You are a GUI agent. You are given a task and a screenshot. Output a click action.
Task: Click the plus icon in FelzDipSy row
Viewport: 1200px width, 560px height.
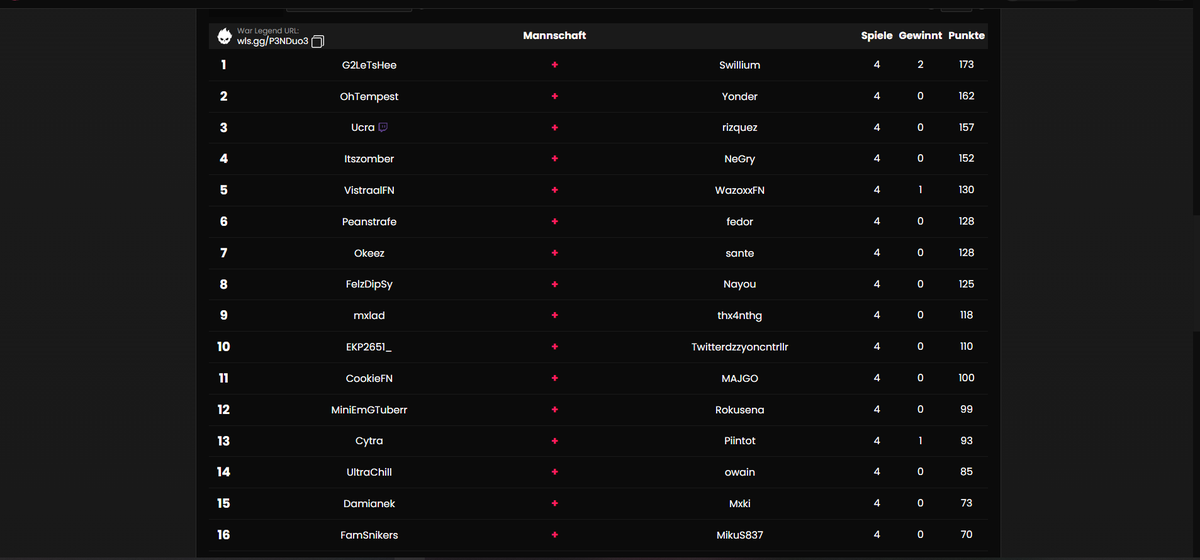click(554, 284)
